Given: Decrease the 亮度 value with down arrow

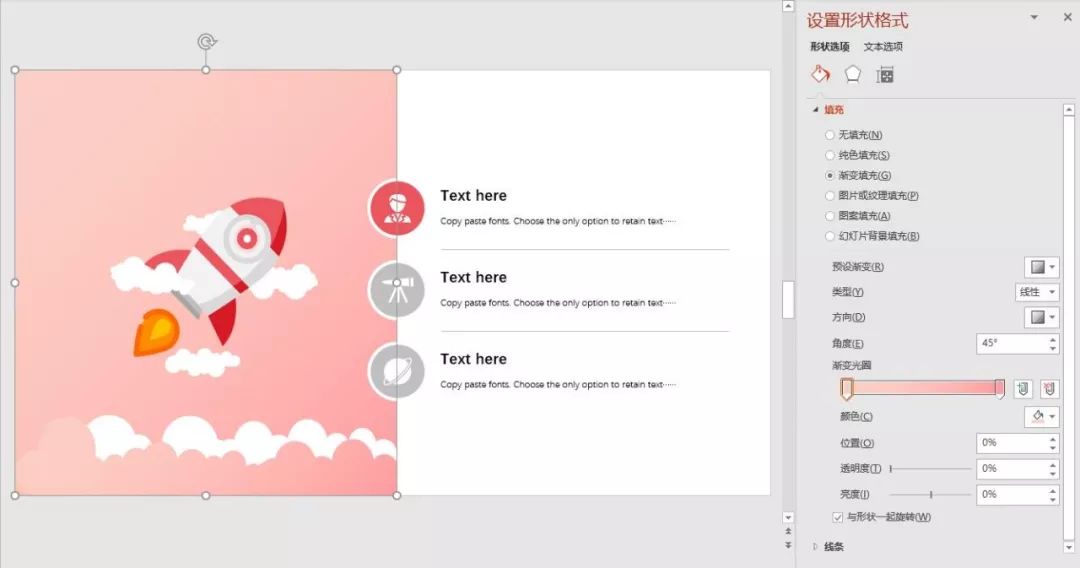Looking at the screenshot, I should 1052,499.
